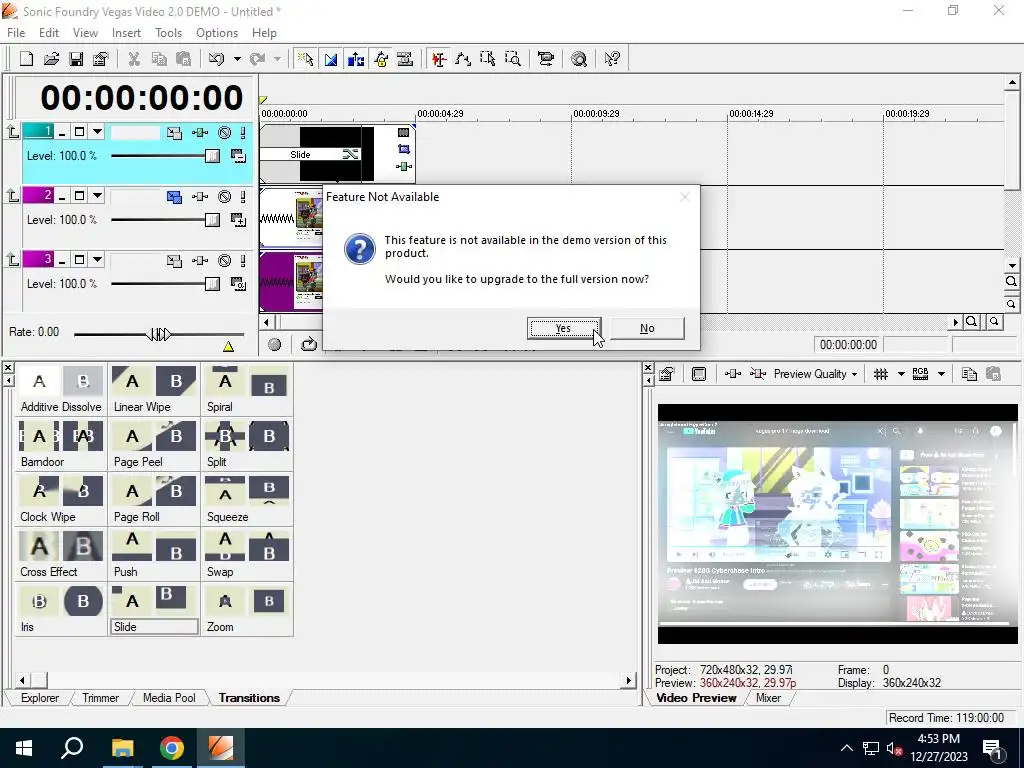This screenshot has height=768, width=1024.
Task: Open the event pan/crop icon on Slide clip
Action: (x=404, y=150)
